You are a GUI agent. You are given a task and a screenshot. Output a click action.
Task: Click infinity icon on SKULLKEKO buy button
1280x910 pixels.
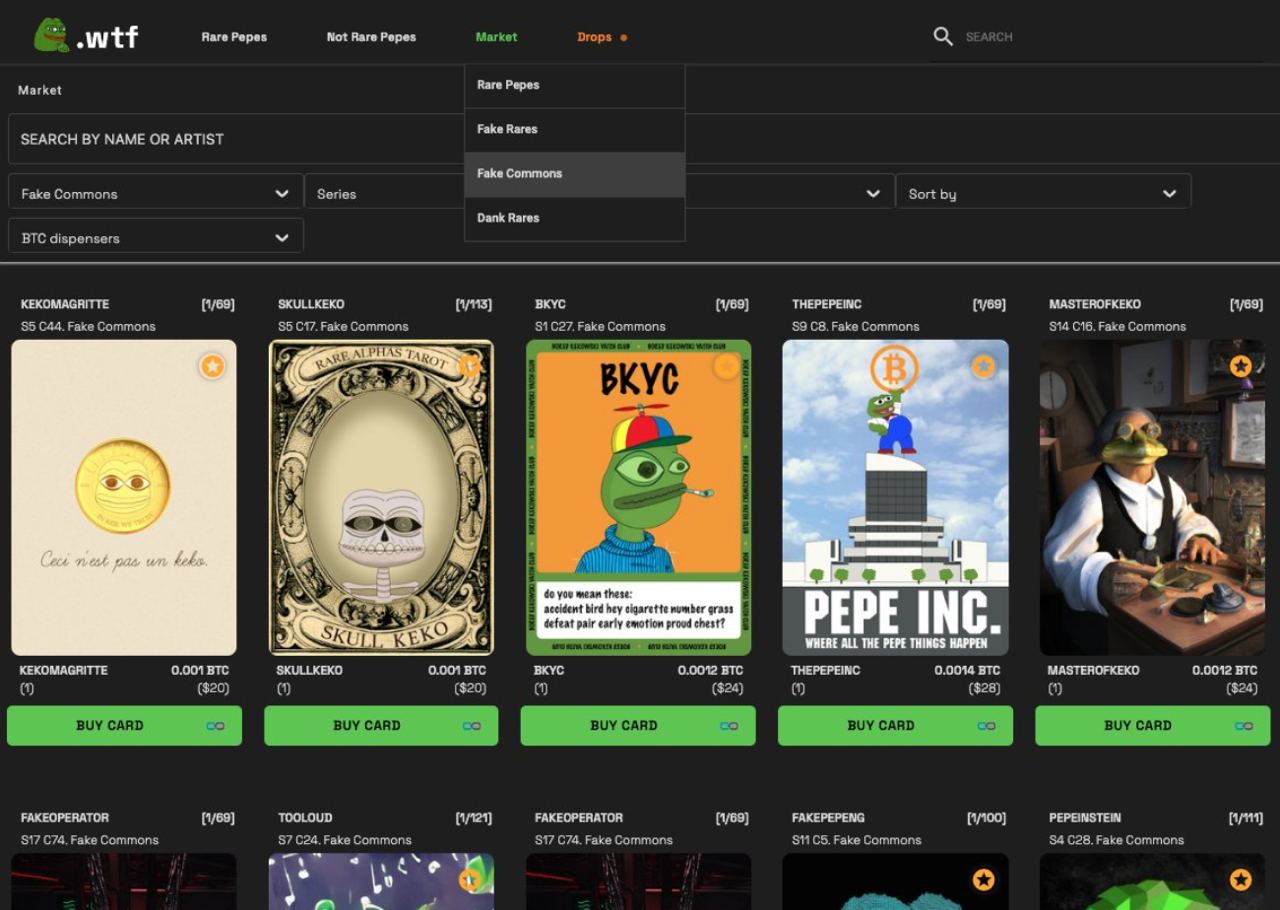point(472,726)
